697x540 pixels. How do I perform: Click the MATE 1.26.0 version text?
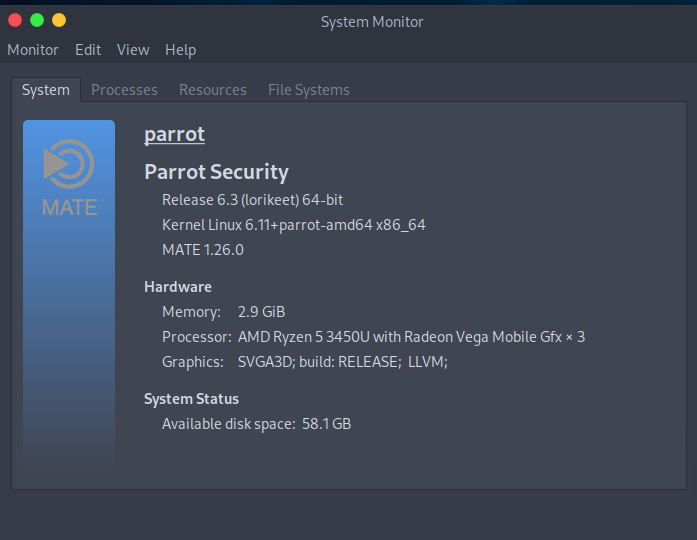click(x=203, y=250)
